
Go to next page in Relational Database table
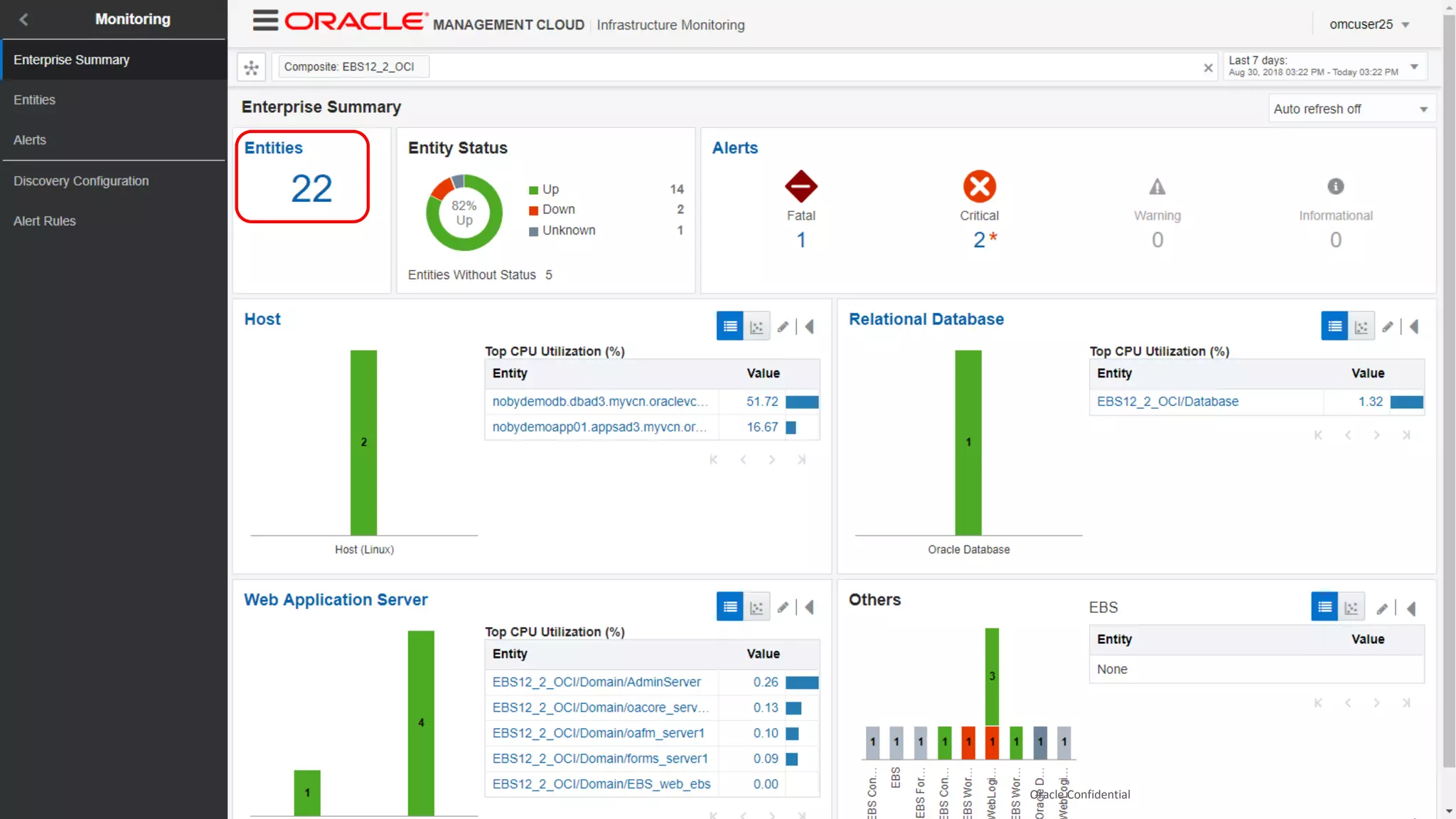tap(1376, 435)
